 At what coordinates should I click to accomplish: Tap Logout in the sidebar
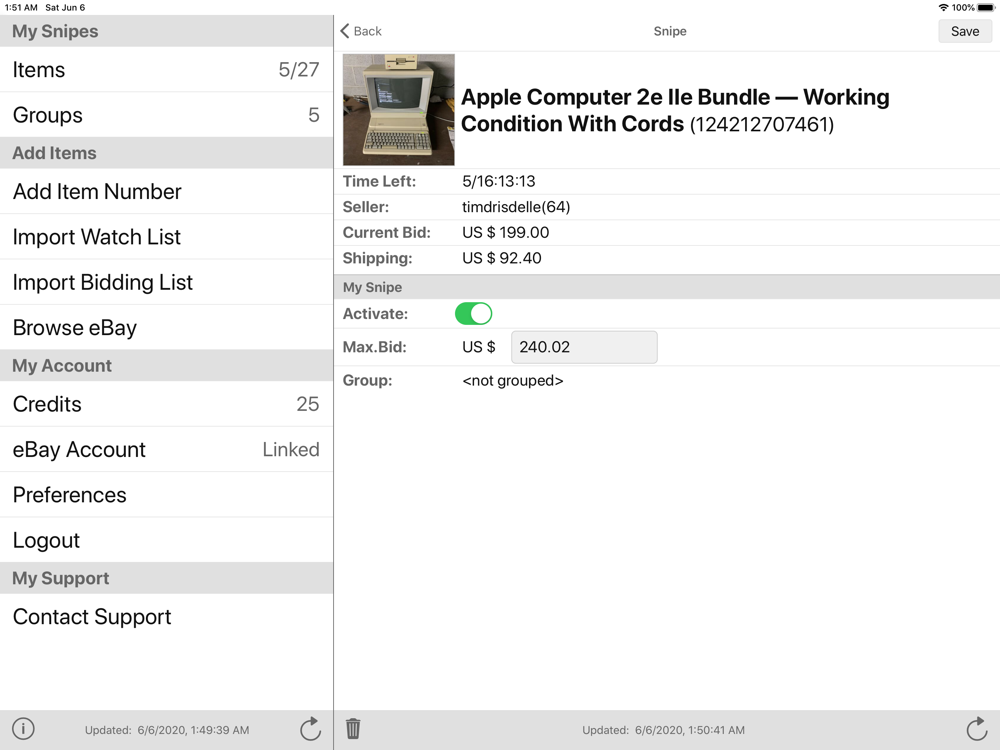pos(166,540)
